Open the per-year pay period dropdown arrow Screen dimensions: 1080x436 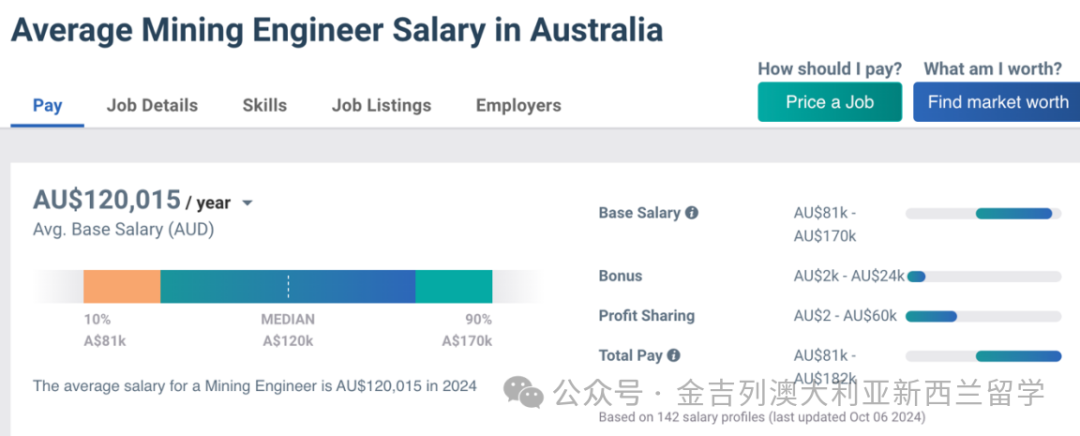point(247,203)
